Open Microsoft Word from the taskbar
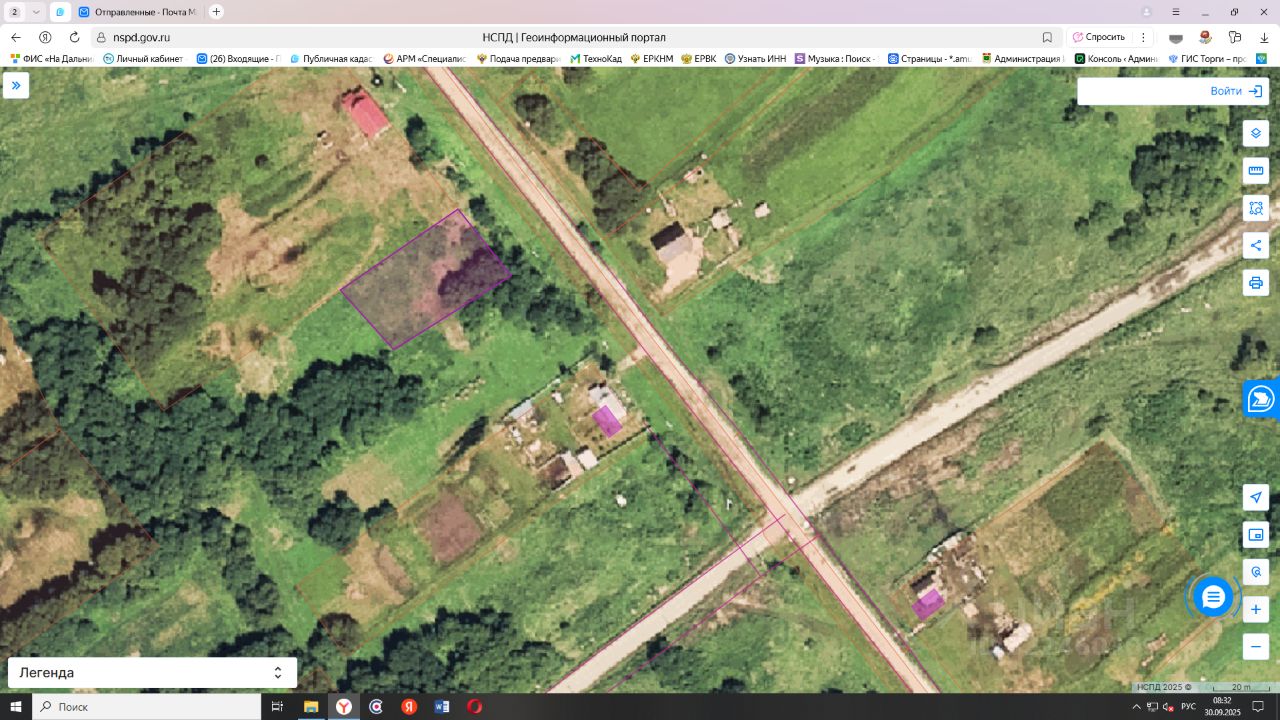This screenshot has height=720, width=1280. coord(442,707)
